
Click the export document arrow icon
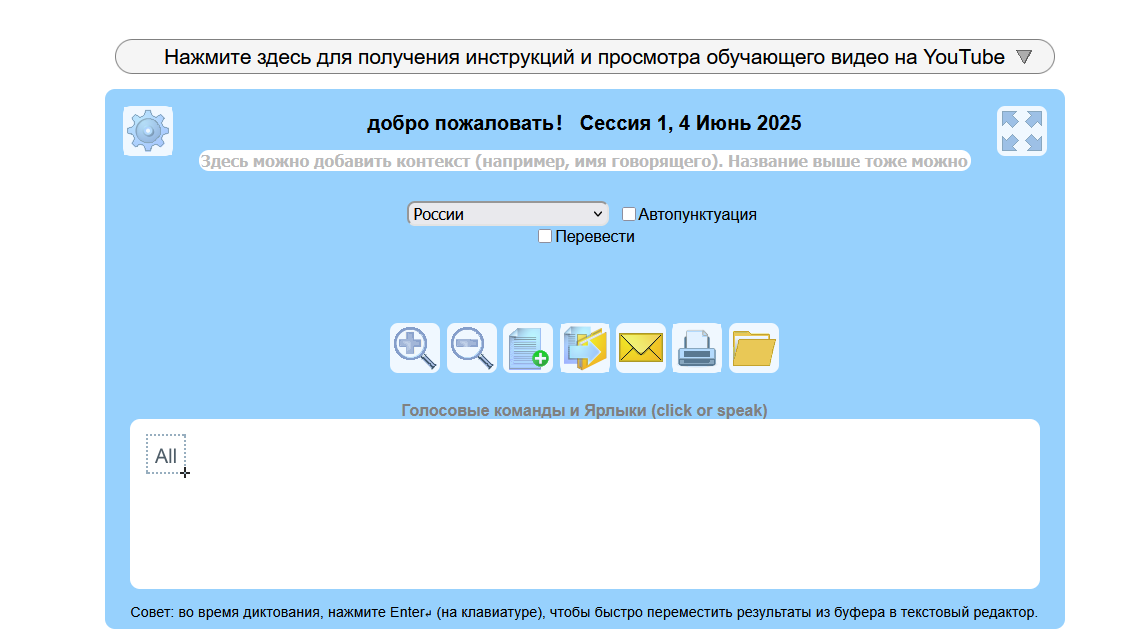585,348
